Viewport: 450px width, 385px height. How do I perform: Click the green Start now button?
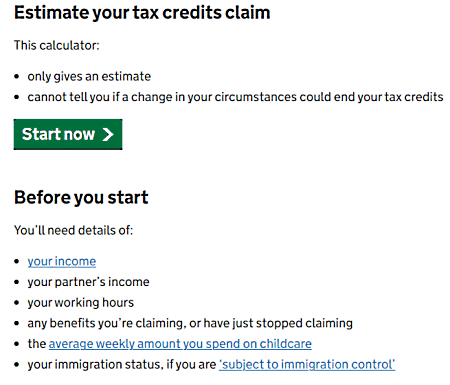pyautogui.click(x=68, y=134)
